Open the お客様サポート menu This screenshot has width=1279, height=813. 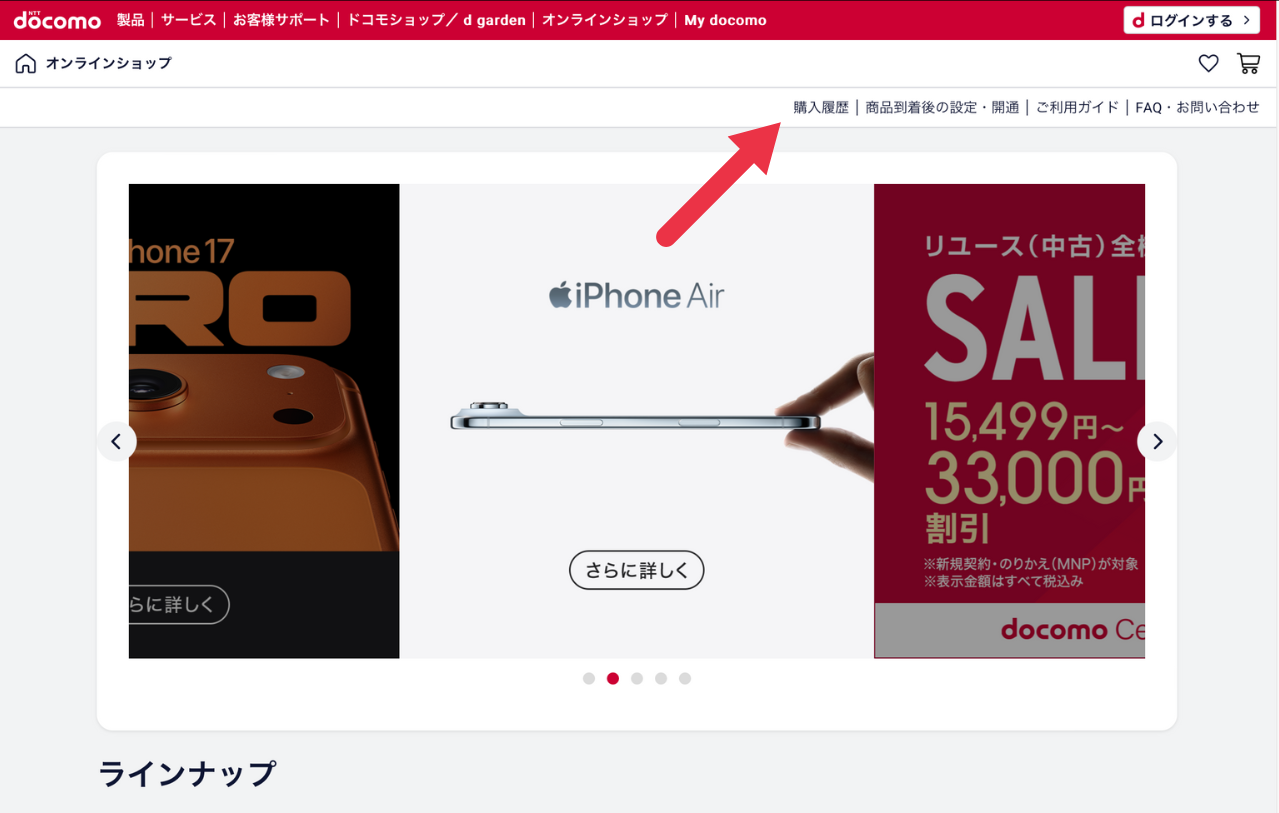pos(281,20)
